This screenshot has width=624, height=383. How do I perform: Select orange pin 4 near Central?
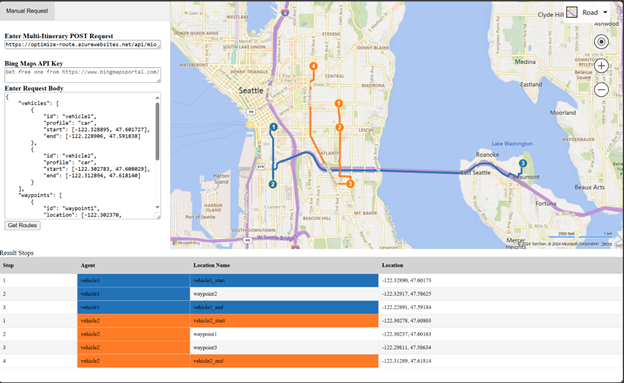tap(314, 66)
